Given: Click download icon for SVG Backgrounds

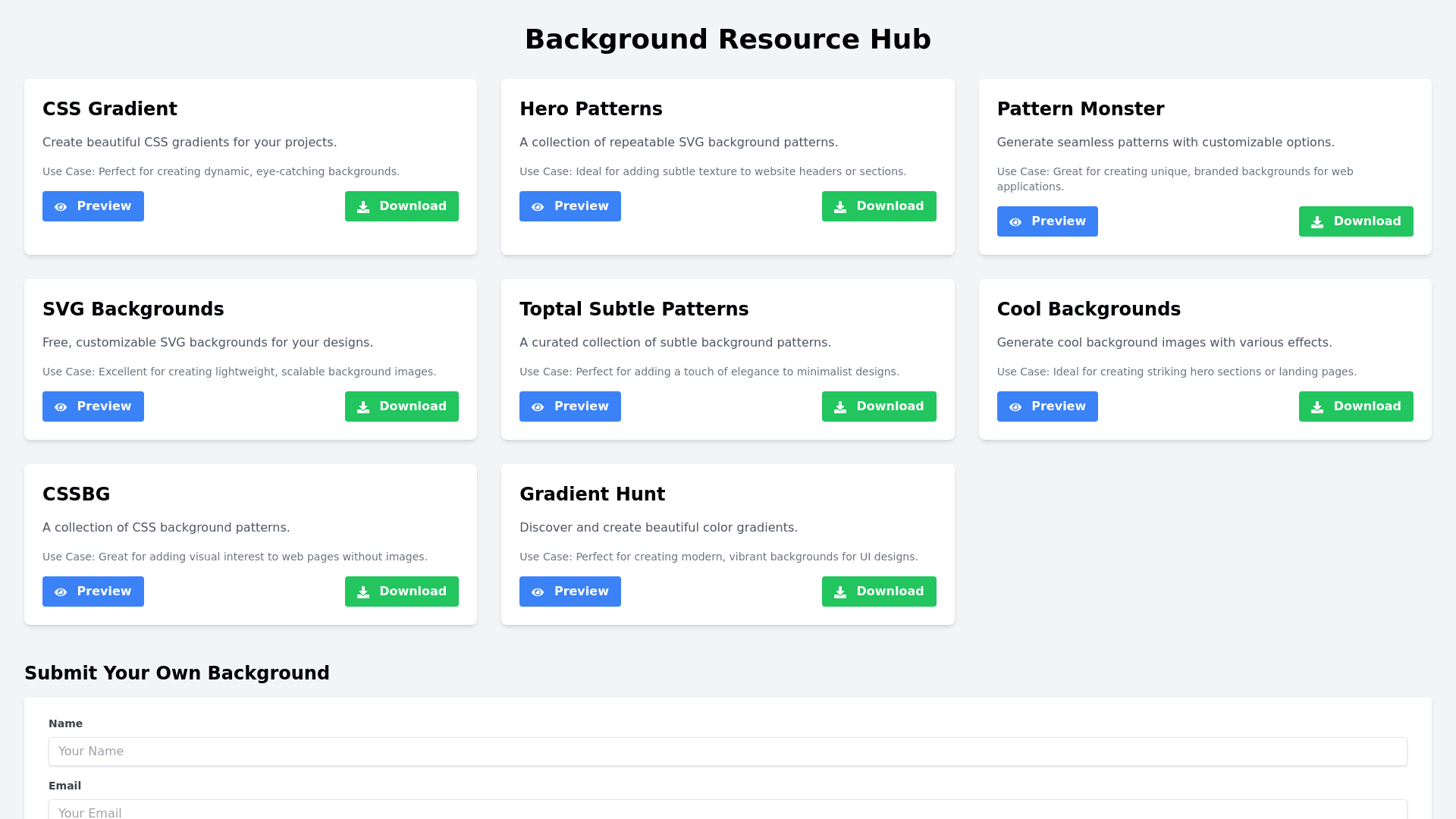Looking at the screenshot, I should pos(363,407).
